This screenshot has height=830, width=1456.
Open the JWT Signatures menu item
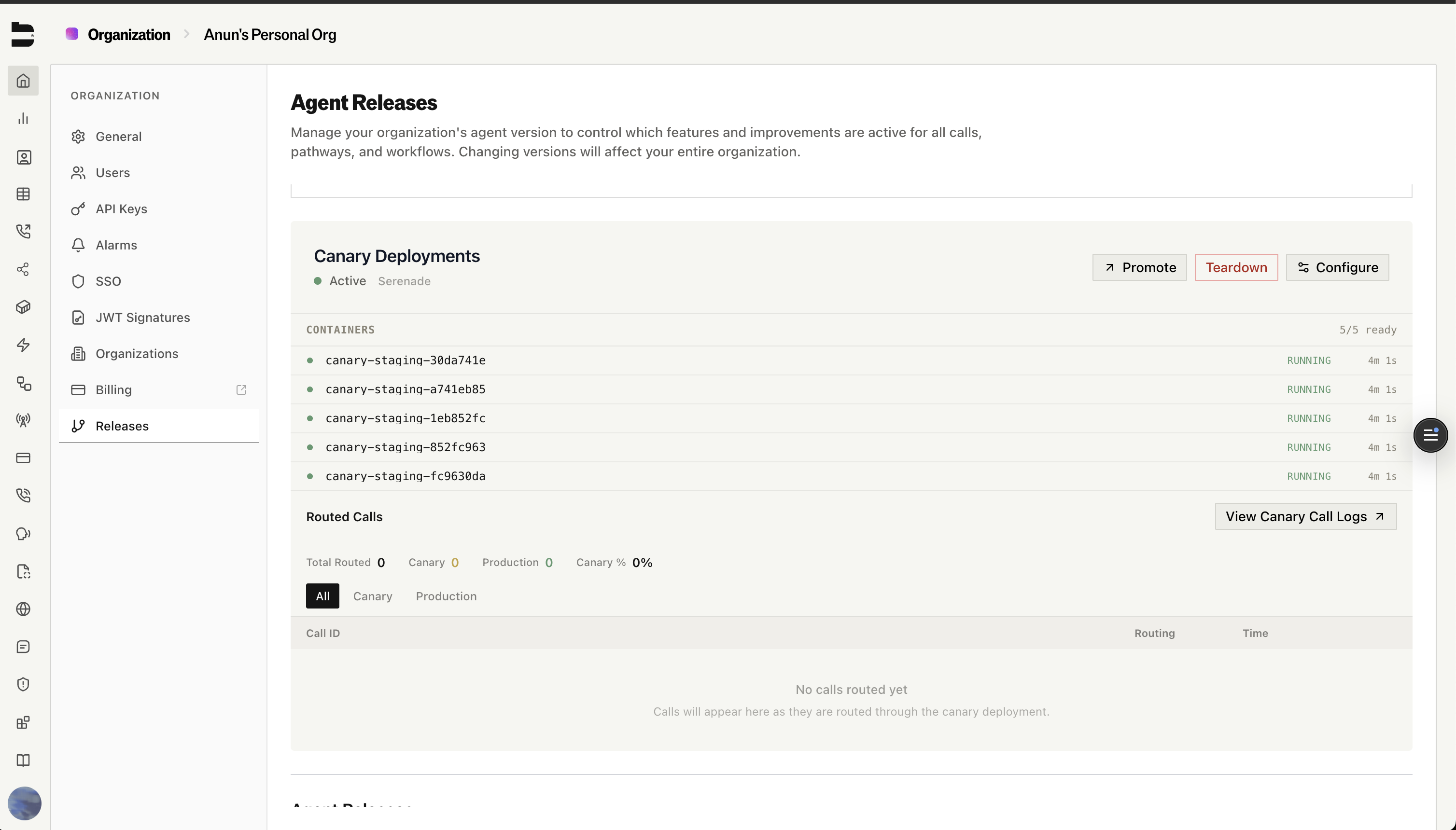[x=142, y=318]
